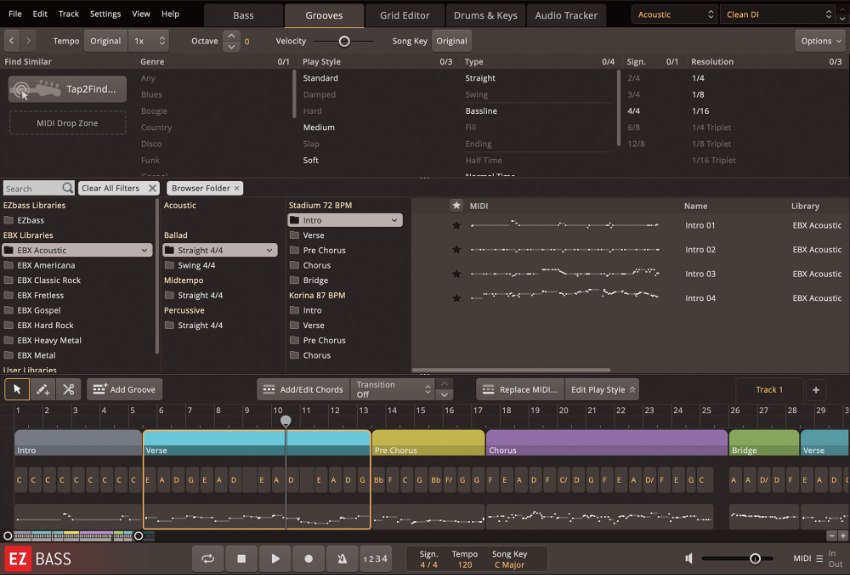The height and width of the screenshot is (575, 850).
Task: Open Tap2Find feature
Action: point(67,89)
